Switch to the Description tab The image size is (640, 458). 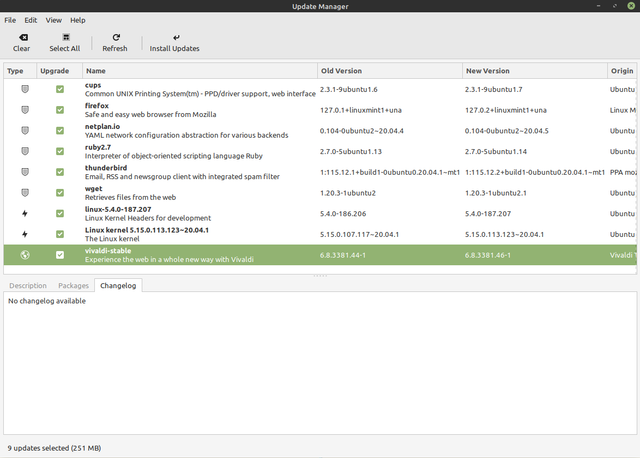point(28,285)
